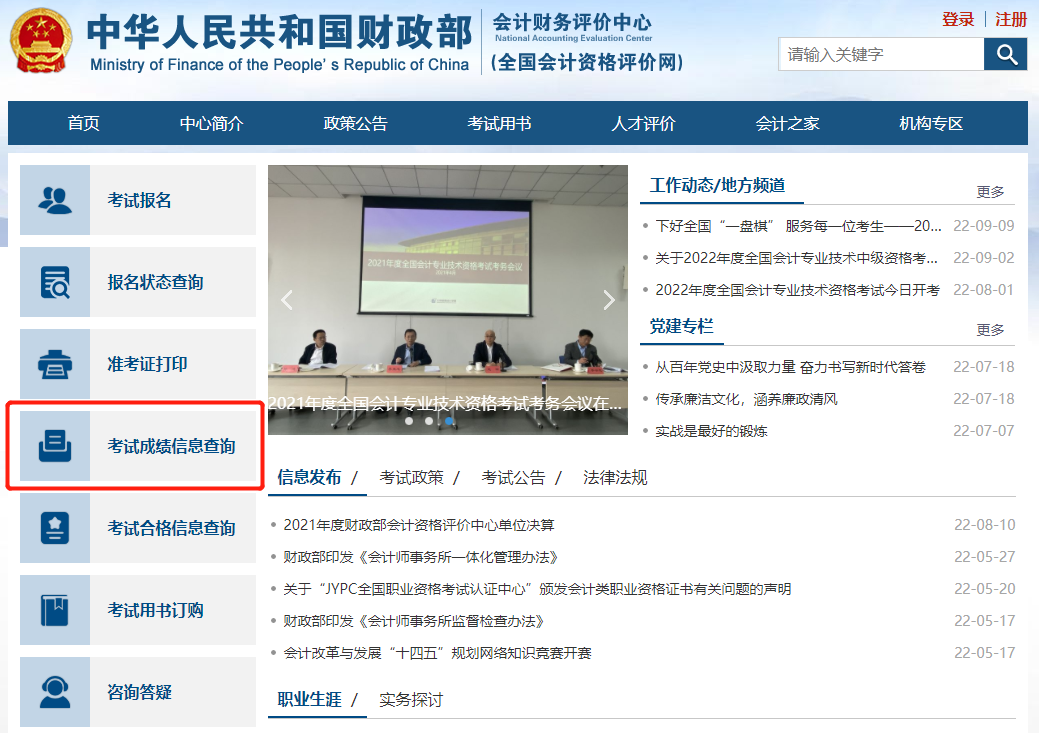Select the second carousel dot
Viewport: 1039px width, 733px height.
point(429,421)
